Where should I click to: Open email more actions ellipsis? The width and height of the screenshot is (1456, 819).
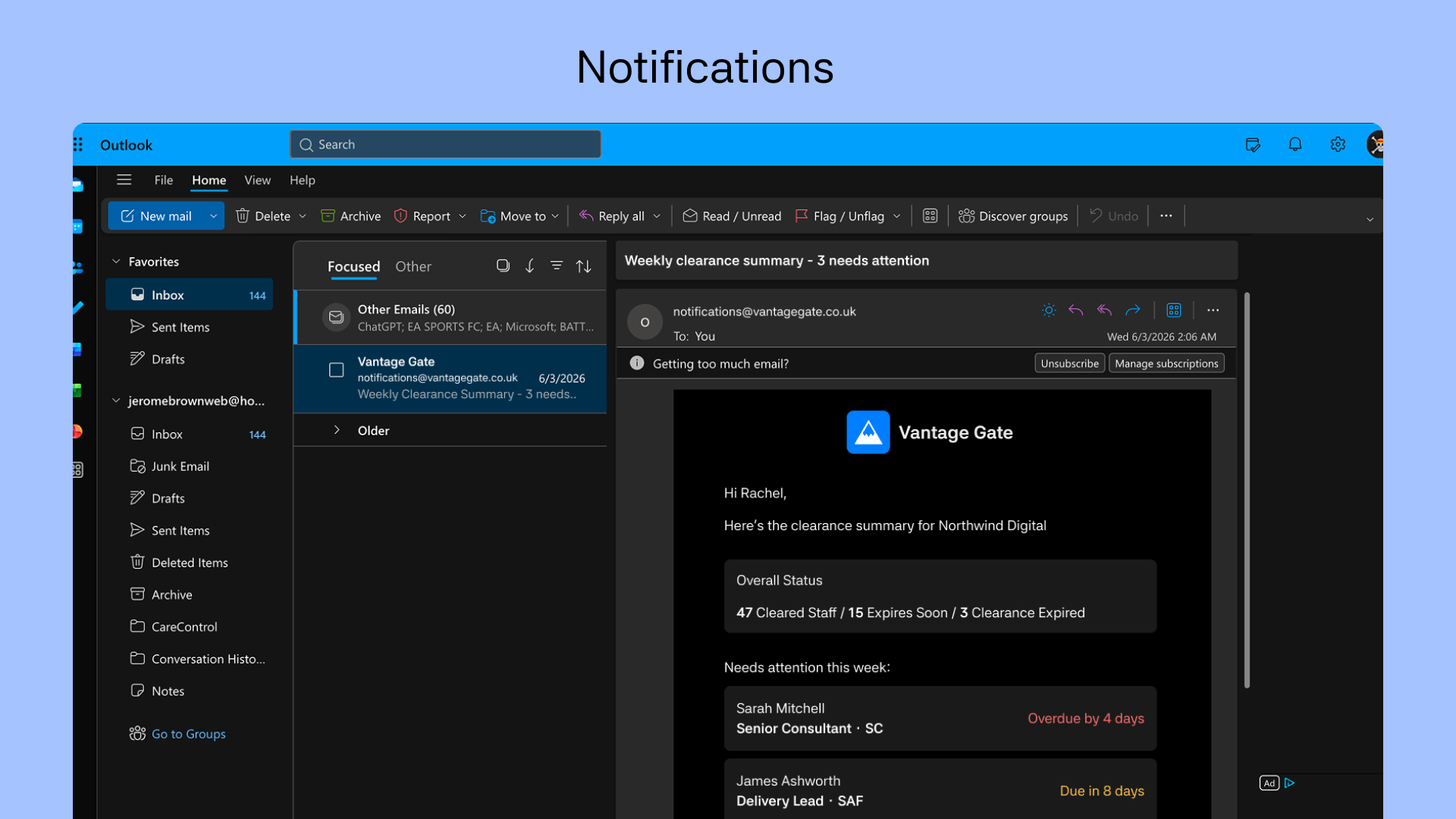point(1213,310)
